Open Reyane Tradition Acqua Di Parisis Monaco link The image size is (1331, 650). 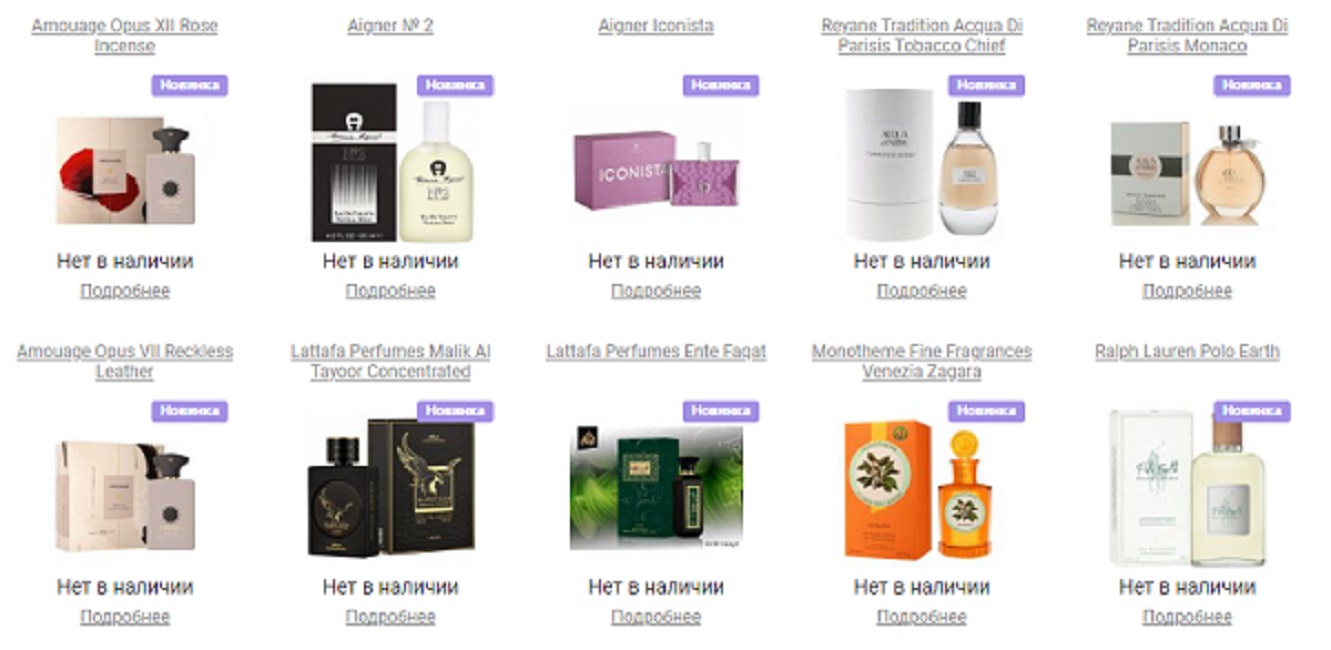click(1187, 35)
